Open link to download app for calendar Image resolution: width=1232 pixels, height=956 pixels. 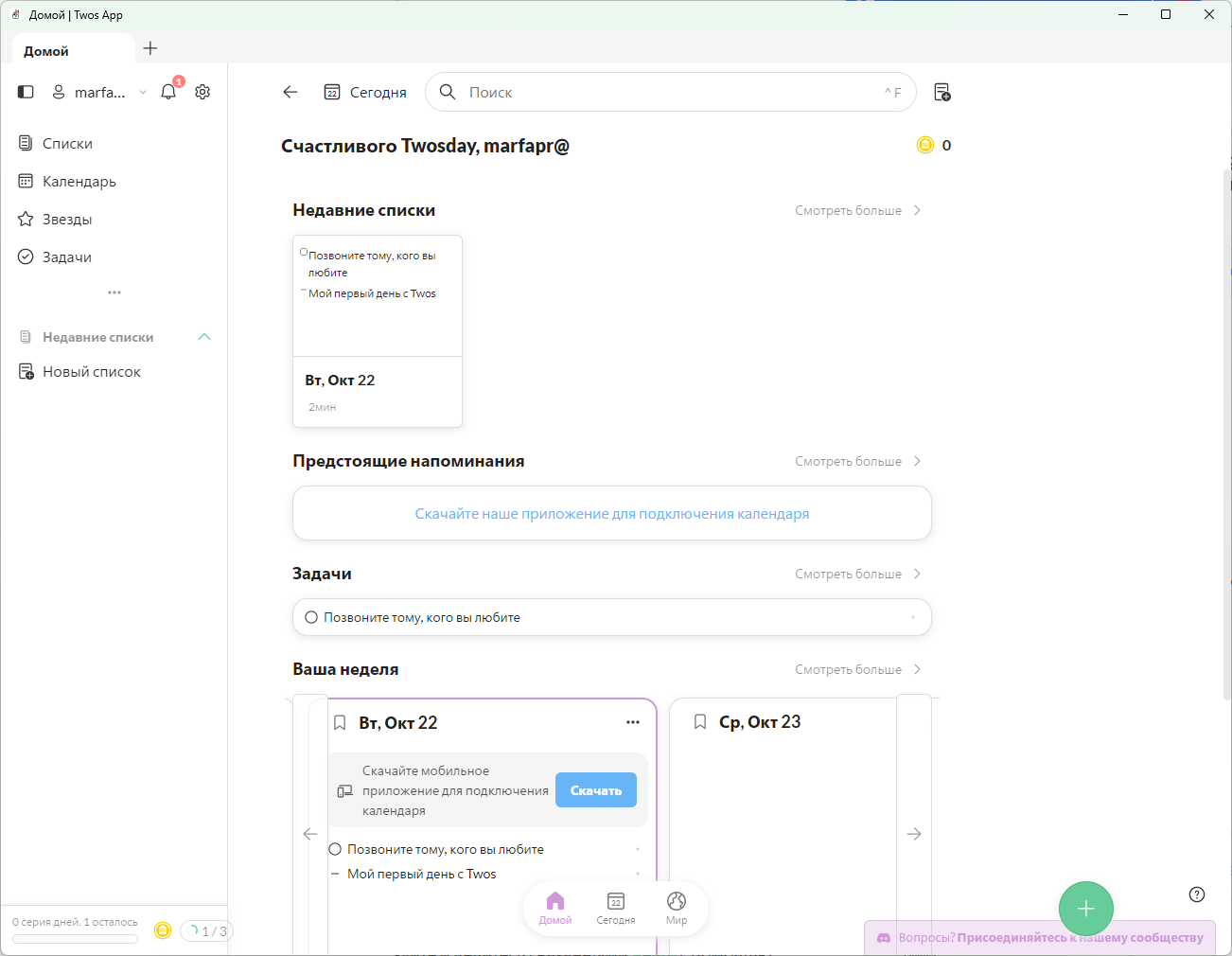pos(612,513)
